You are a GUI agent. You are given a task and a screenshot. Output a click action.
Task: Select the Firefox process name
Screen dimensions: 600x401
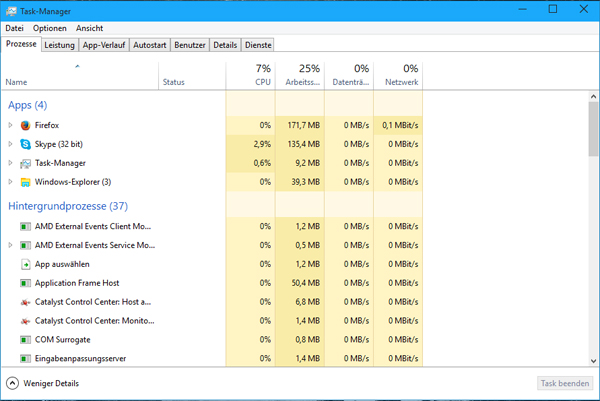(47, 125)
